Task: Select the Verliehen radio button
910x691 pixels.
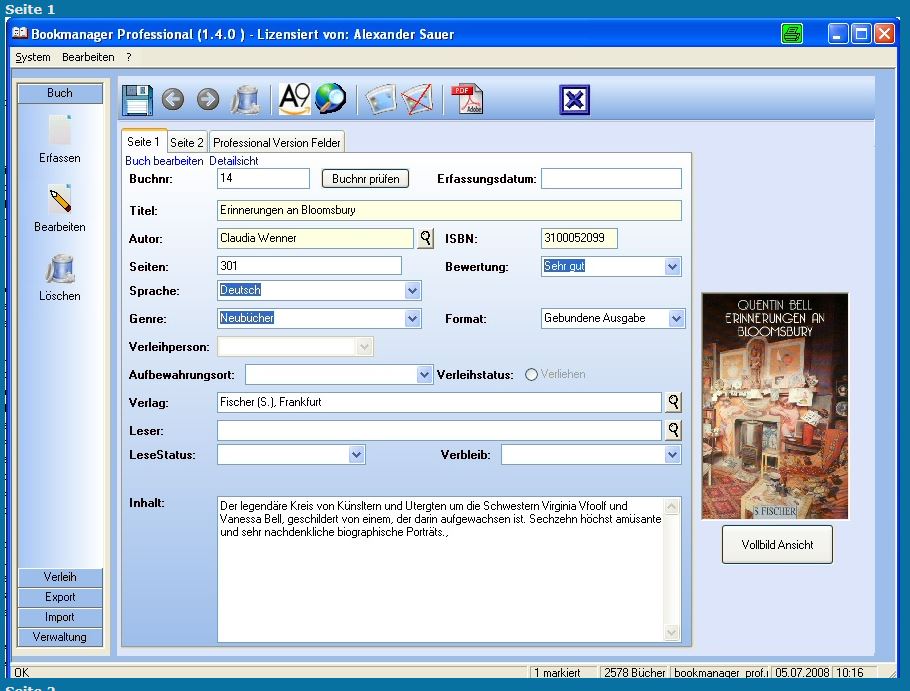Action: [531, 375]
